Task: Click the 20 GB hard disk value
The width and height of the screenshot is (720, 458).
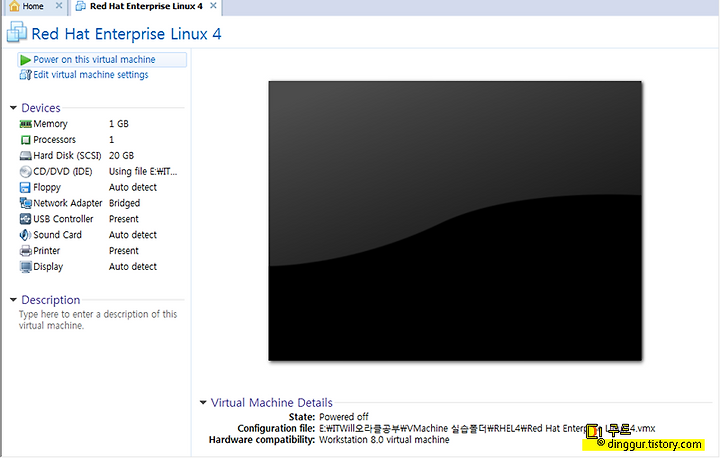Action: coord(121,156)
